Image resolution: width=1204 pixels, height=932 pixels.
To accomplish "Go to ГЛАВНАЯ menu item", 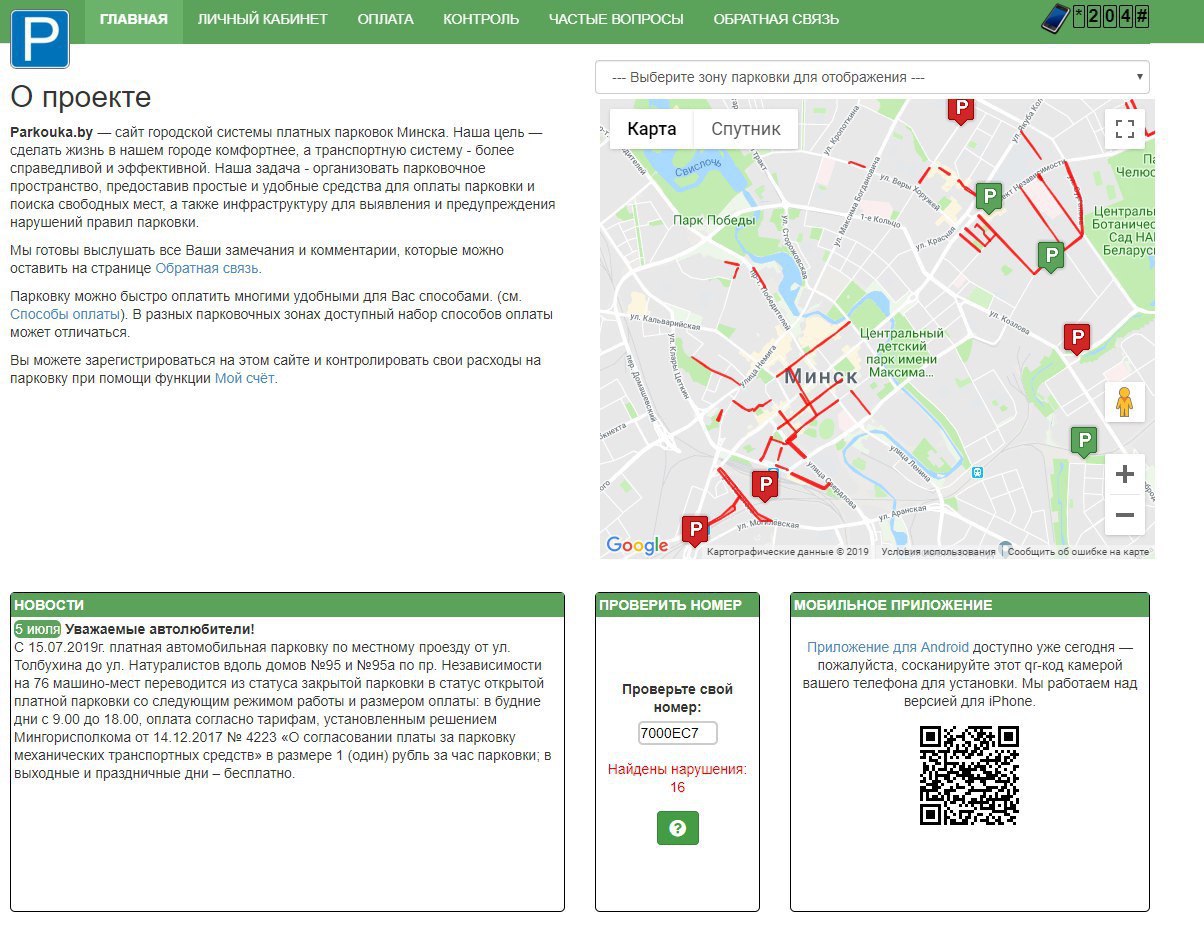I will click(x=134, y=19).
